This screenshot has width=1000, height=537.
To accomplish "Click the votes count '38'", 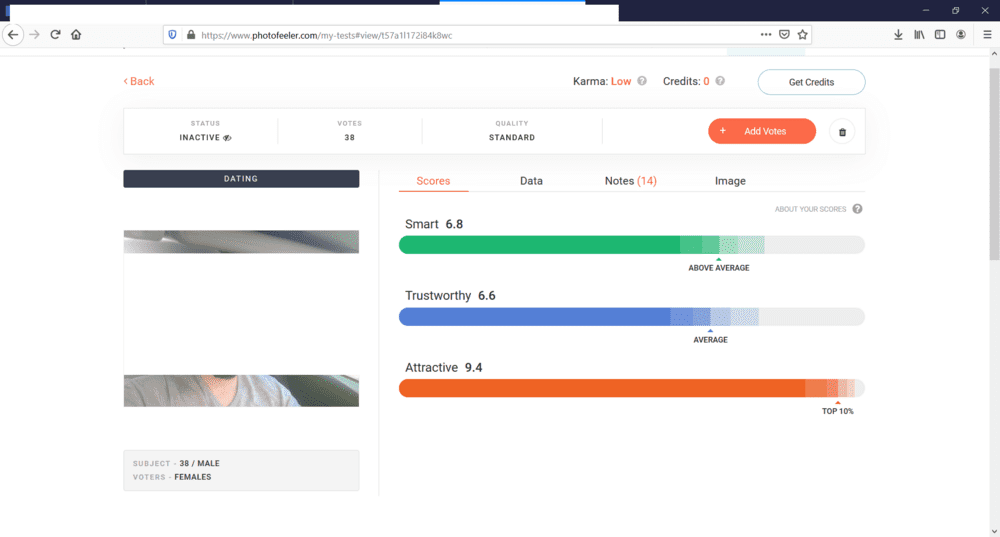I will pos(349,138).
